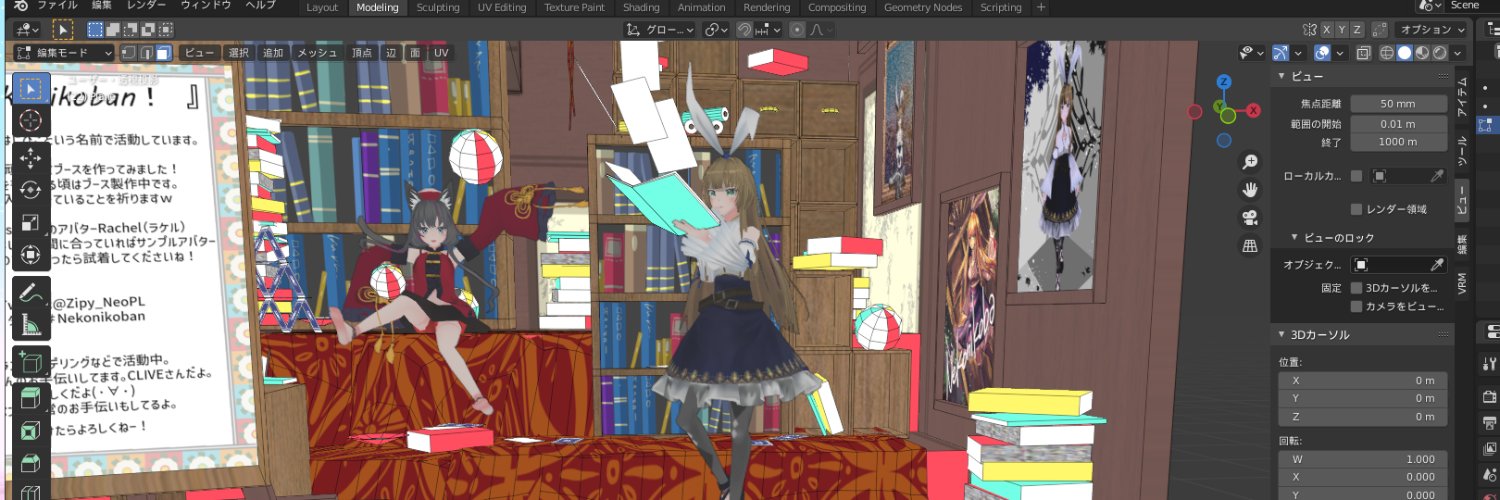Switch to the UV Editing workspace tab
Image resolution: width=1500 pixels, height=500 pixels.
502,8
